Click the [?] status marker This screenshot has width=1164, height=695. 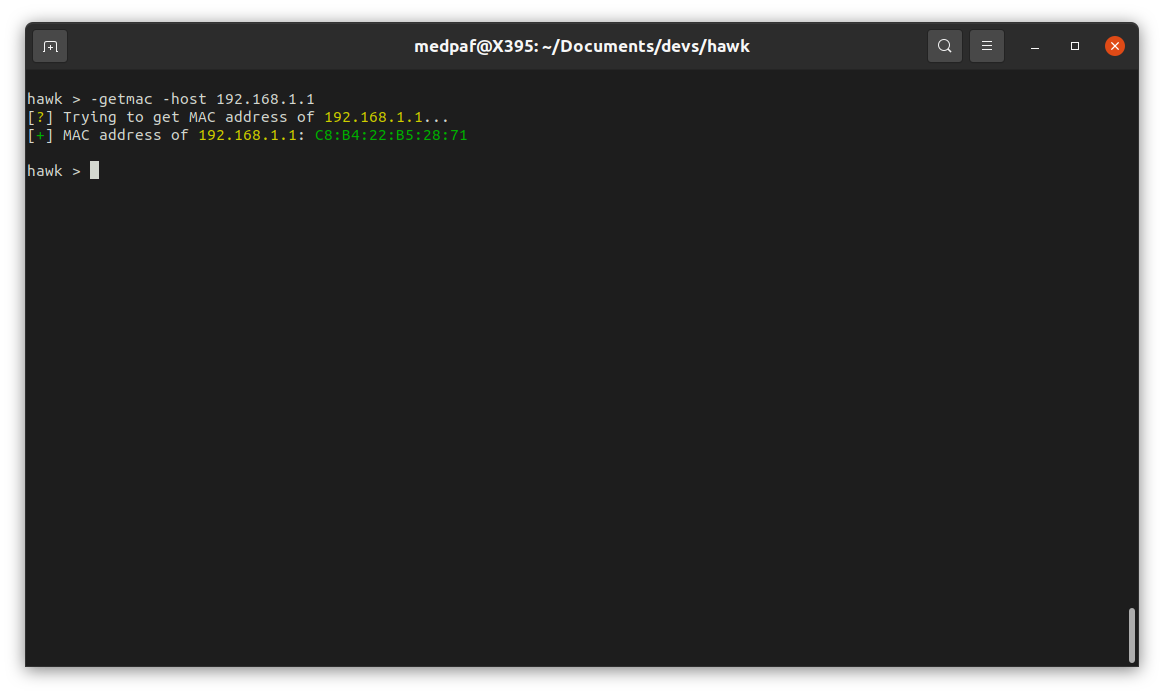click(x=40, y=117)
